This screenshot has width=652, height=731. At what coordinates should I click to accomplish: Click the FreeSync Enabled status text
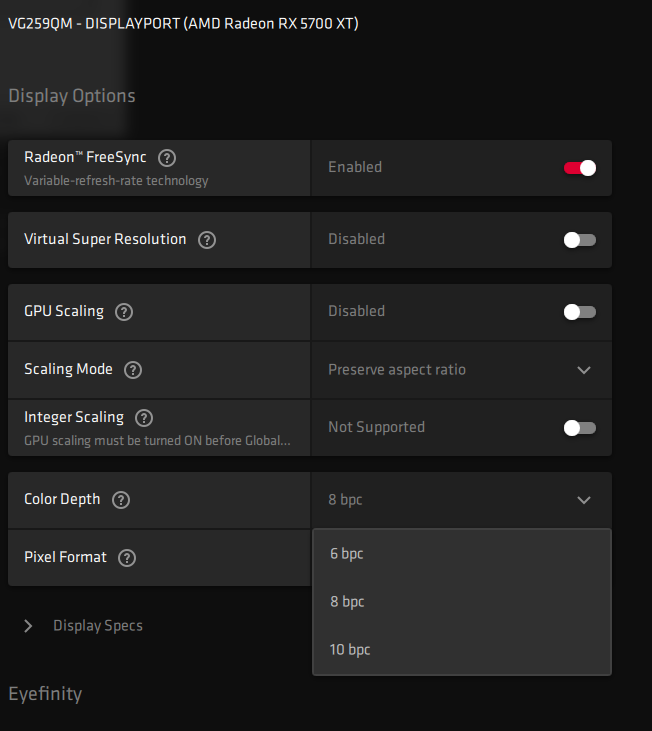pyautogui.click(x=355, y=167)
